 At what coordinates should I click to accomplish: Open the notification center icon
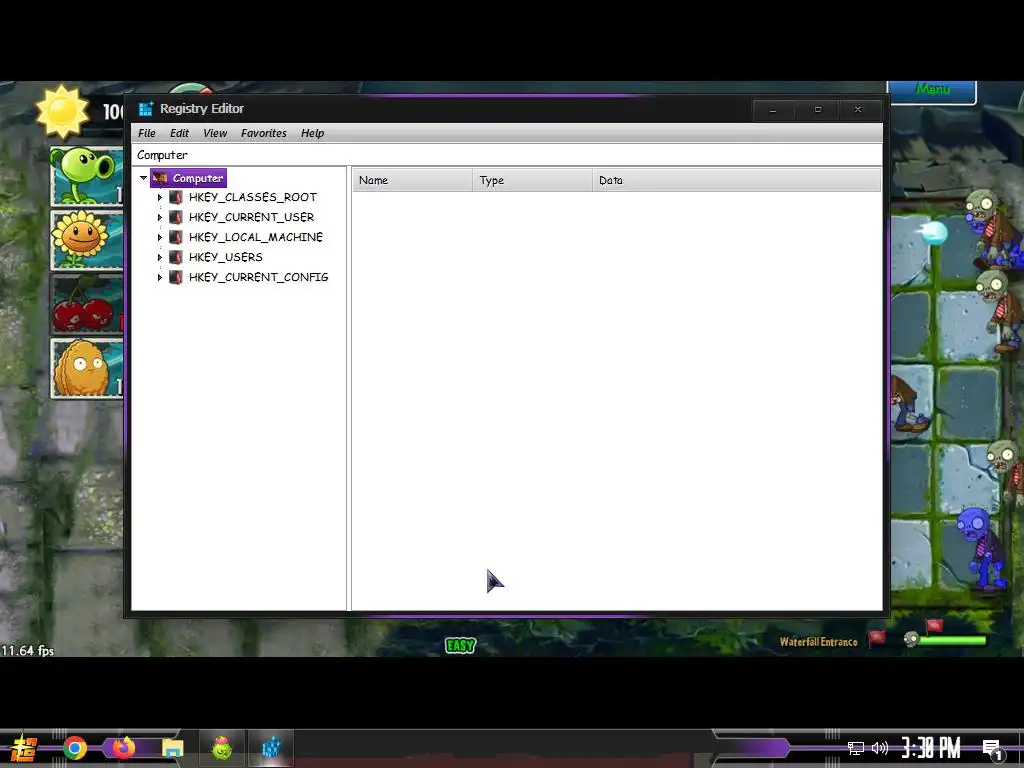tap(993, 750)
